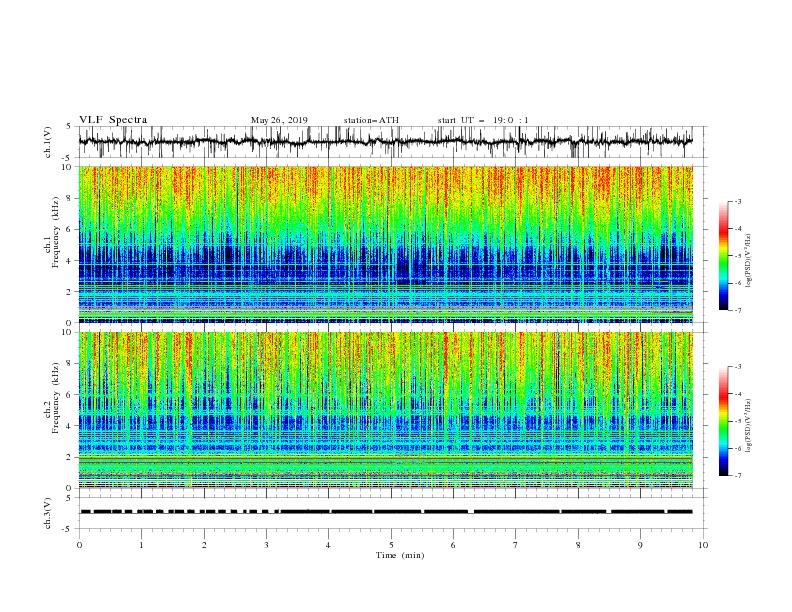Screen dimensions: 792x612
Task: Select the ch.2 colorbar "log(PSD)(V²/Hz)" label
Action: point(748,425)
